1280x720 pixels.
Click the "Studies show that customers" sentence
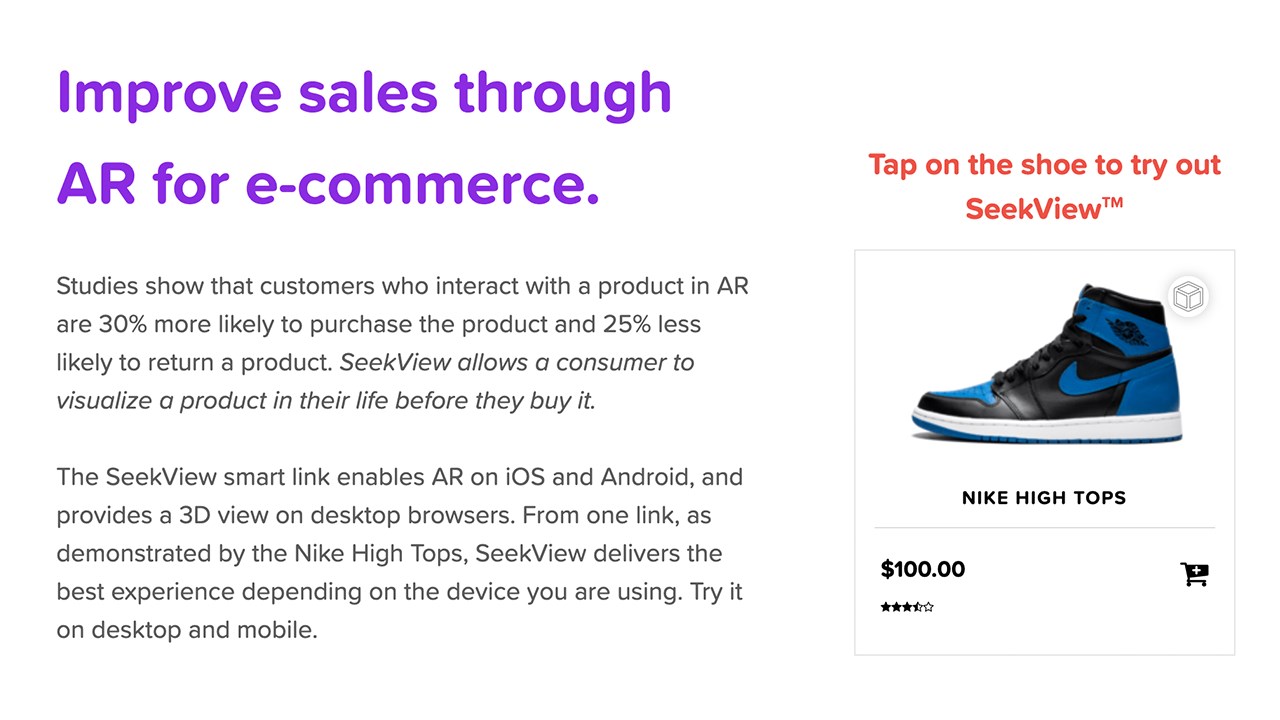(250, 286)
